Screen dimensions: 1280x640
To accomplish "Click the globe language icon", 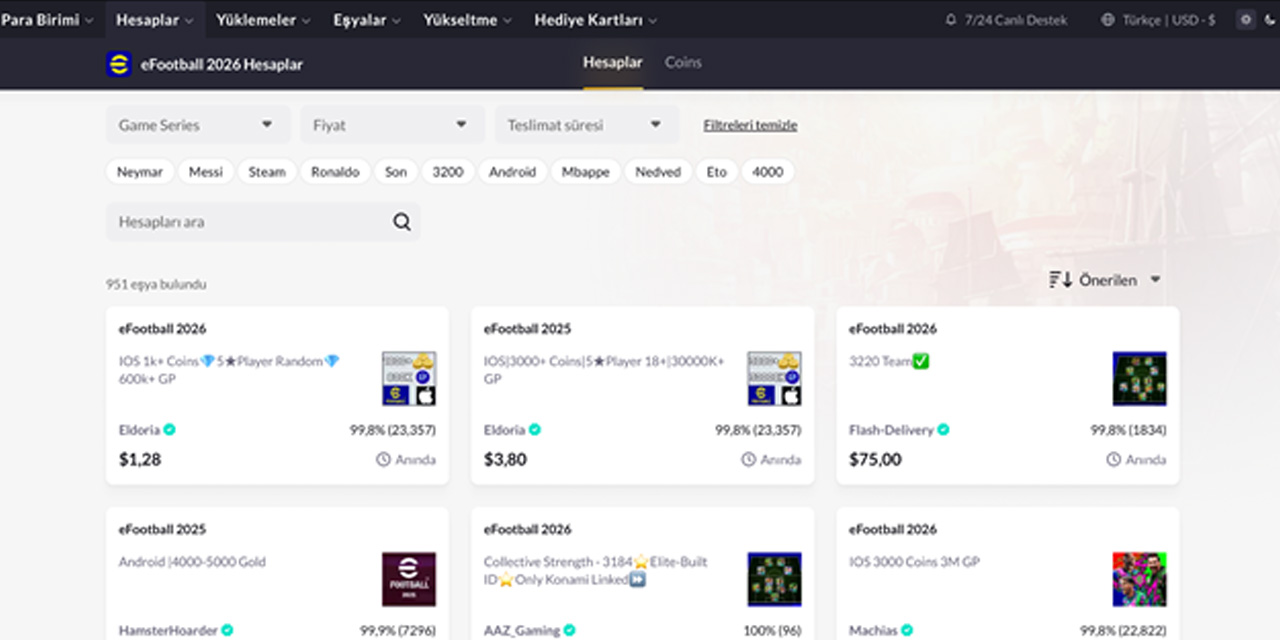I will click(x=1107, y=20).
